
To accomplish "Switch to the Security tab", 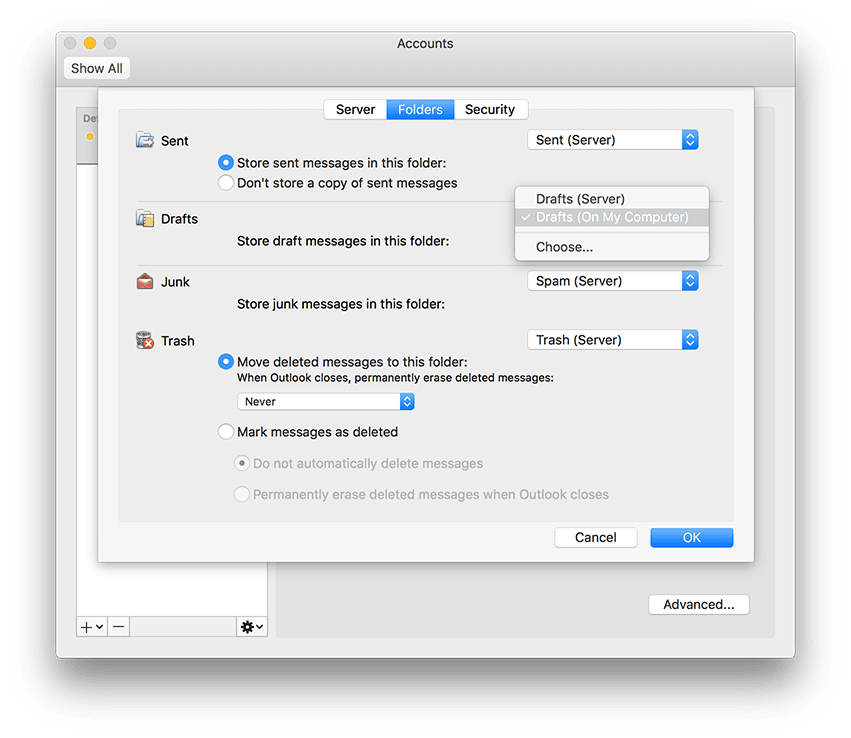I will 491,109.
